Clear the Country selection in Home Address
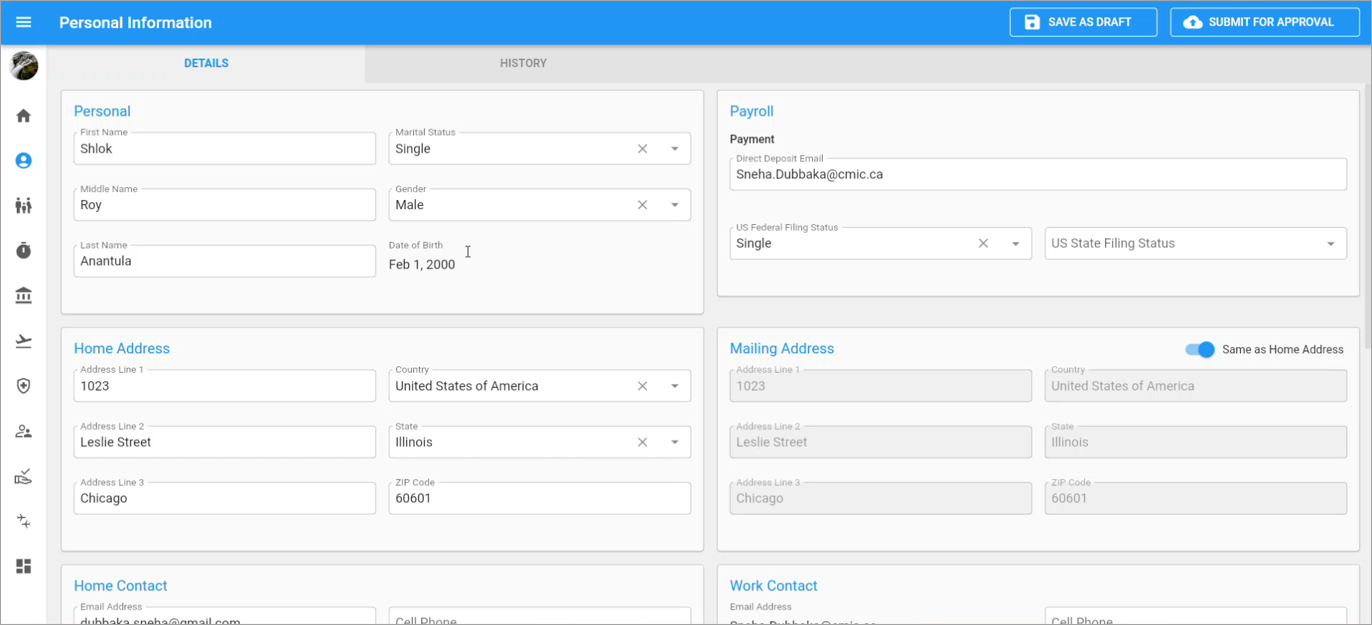 pyautogui.click(x=643, y=386)
